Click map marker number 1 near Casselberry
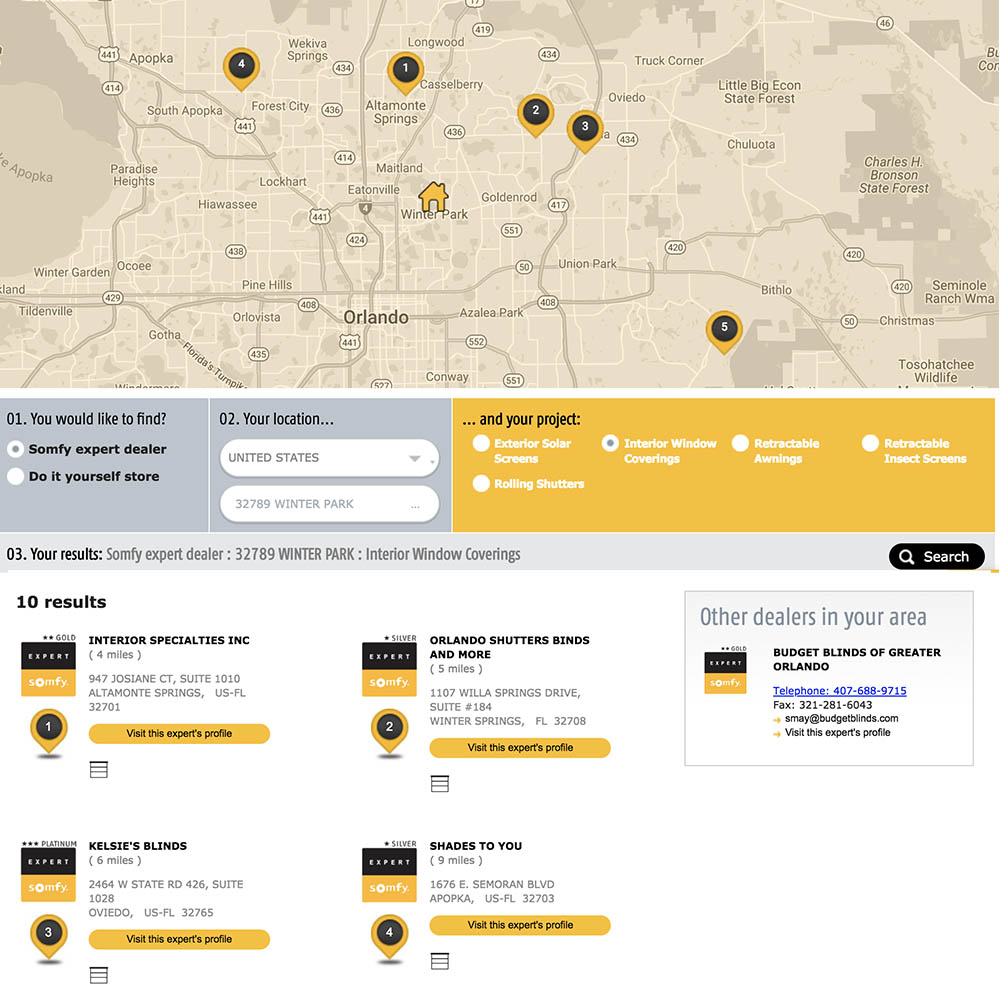Viewport: 1000px width, 1000px height. click(x=405, y=73)
